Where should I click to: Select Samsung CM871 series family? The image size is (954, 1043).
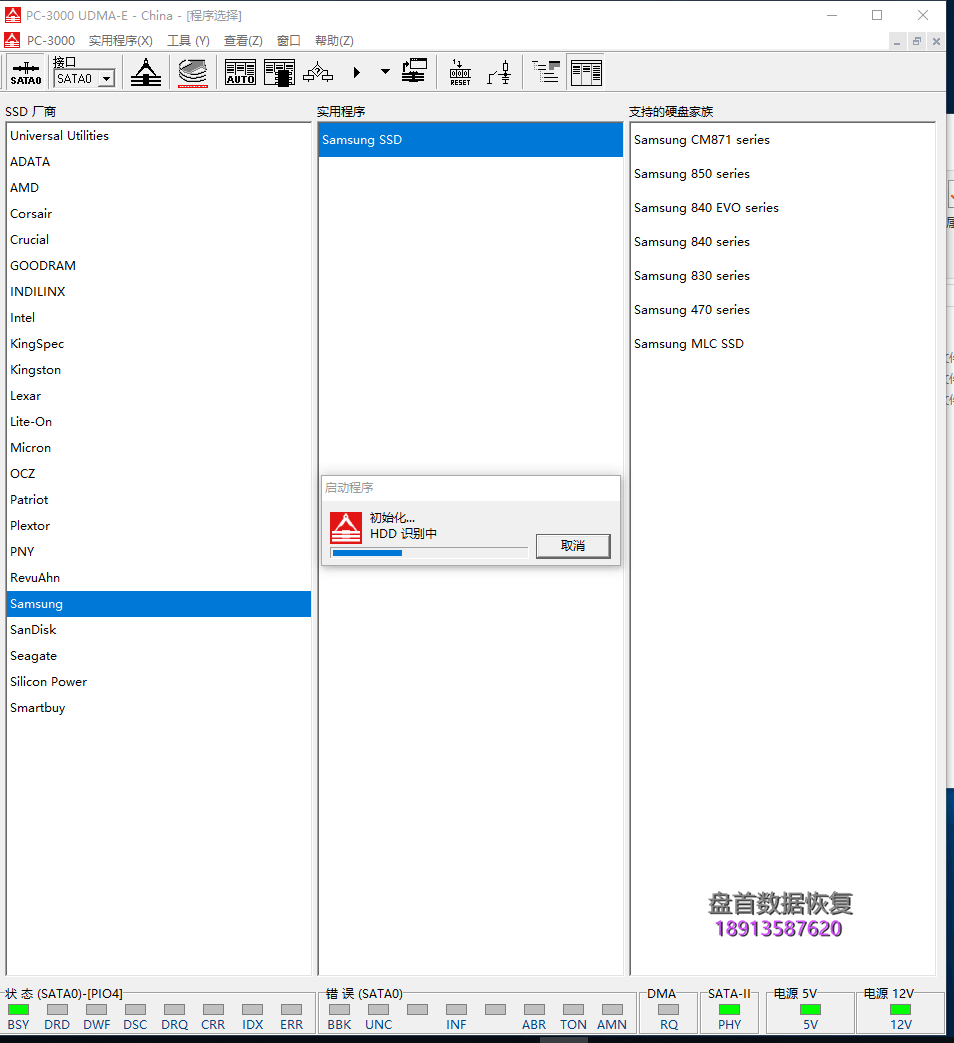(x=782, y=140)
